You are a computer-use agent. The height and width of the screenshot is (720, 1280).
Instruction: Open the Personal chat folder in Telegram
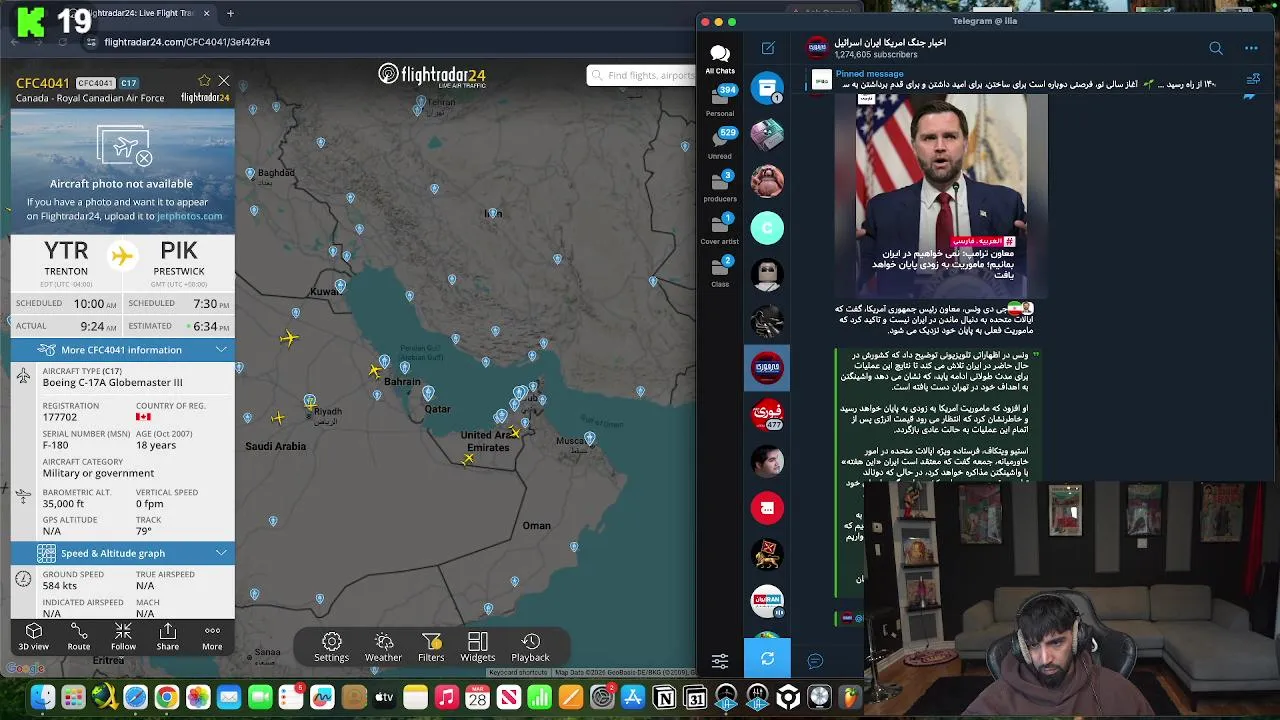[720, 101]
